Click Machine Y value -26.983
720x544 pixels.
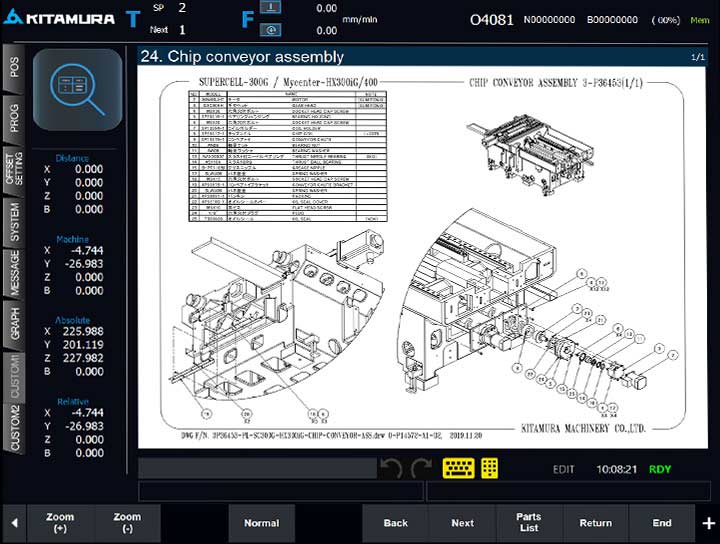(84, 264)
